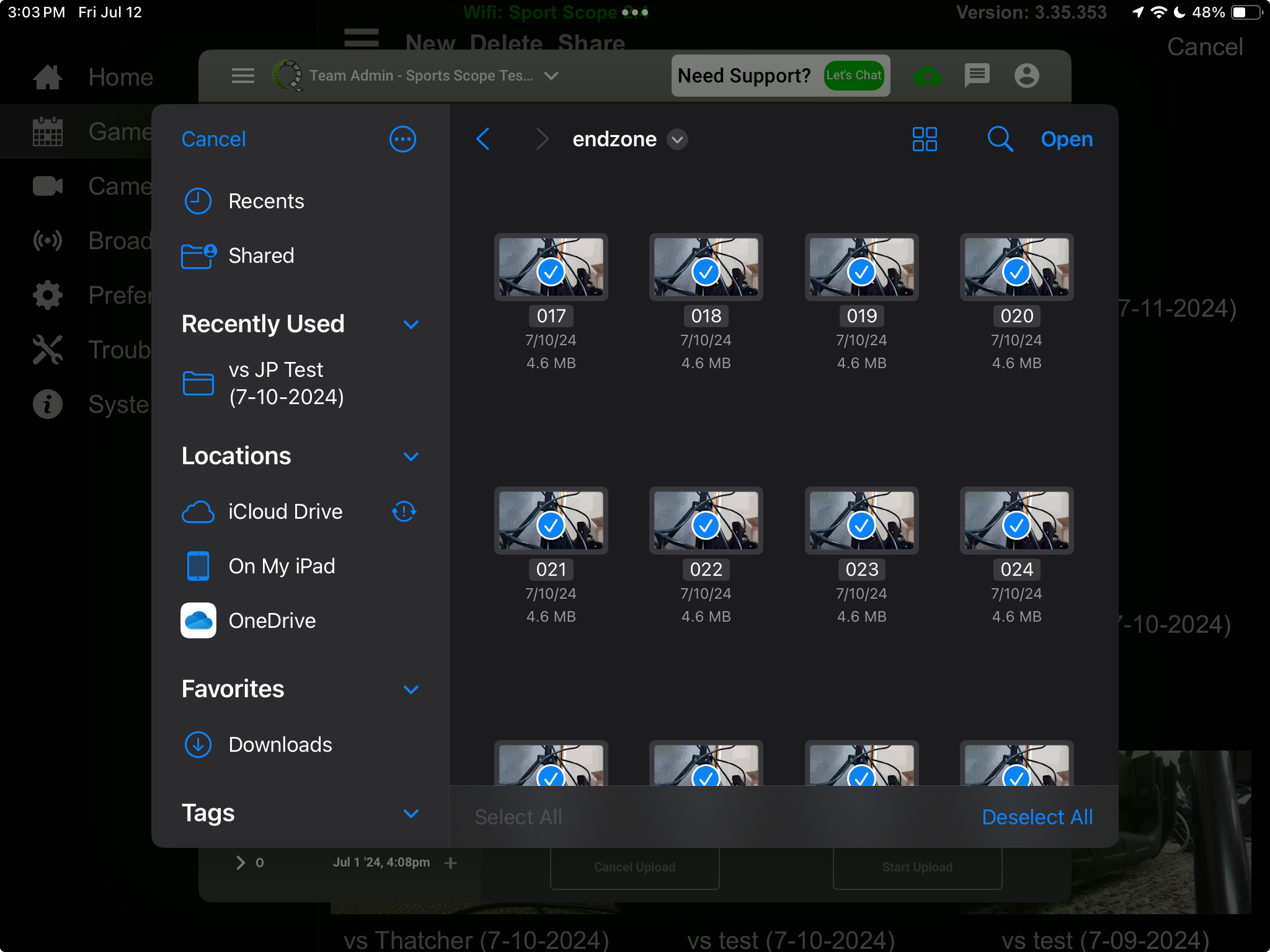
Task: Click New in background toolbar
Action: 430,43
